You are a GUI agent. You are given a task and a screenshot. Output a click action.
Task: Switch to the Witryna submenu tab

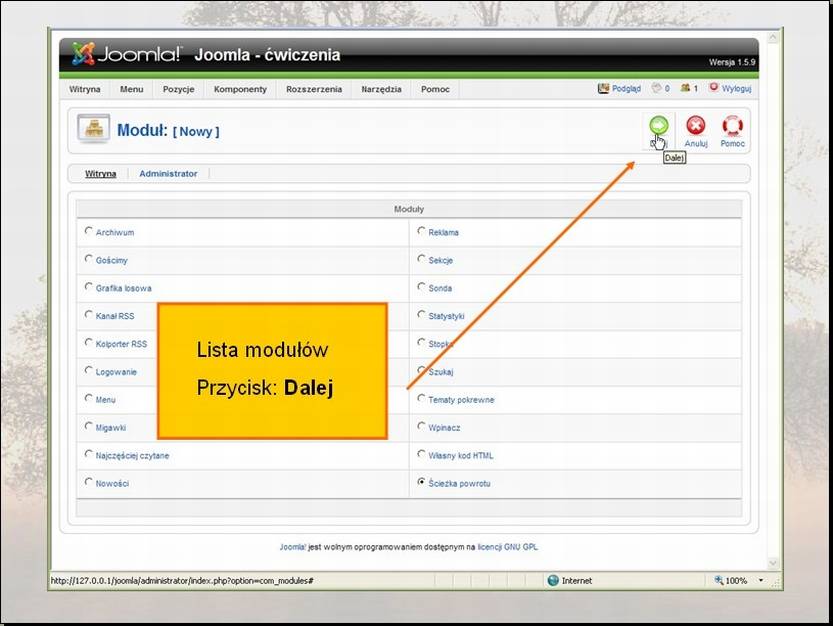pos(100,174)
